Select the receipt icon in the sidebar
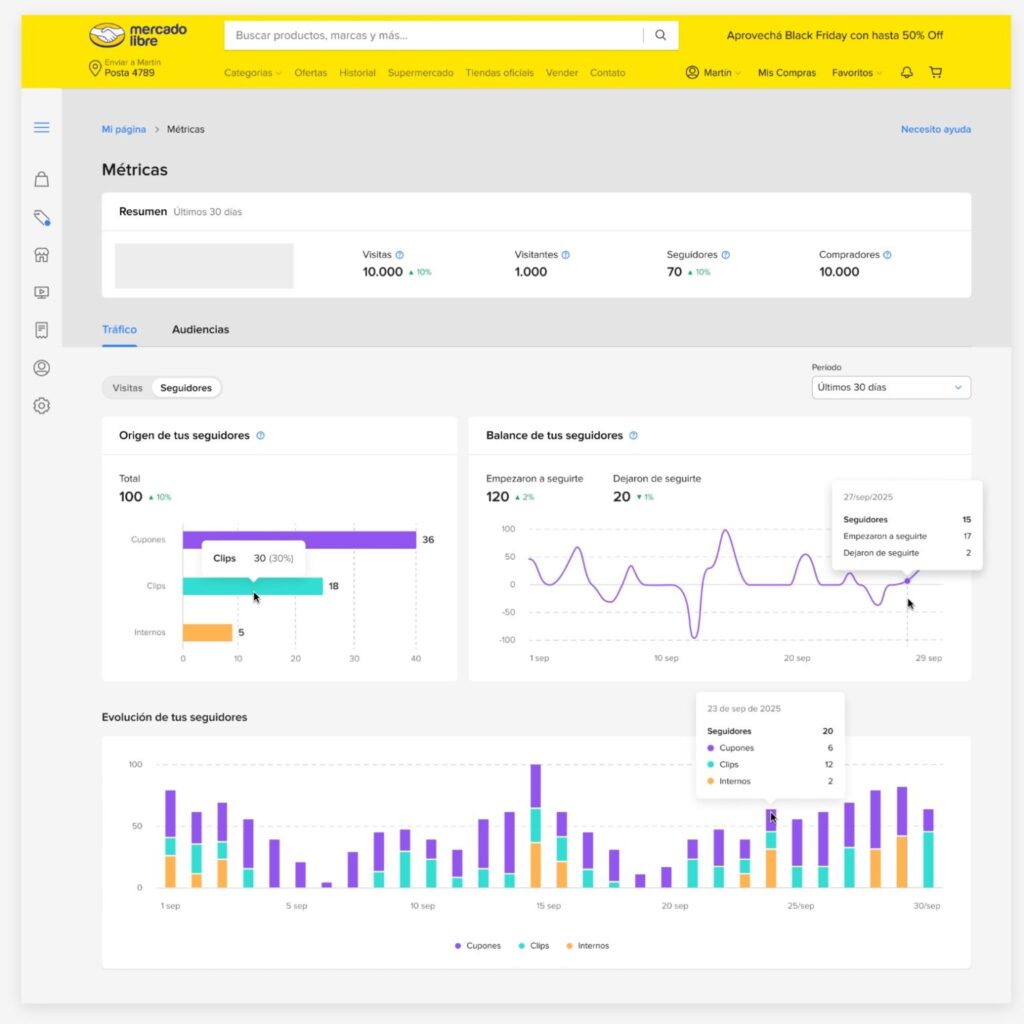This screenshot has height=1024, width=1024. tap(41, 330)
